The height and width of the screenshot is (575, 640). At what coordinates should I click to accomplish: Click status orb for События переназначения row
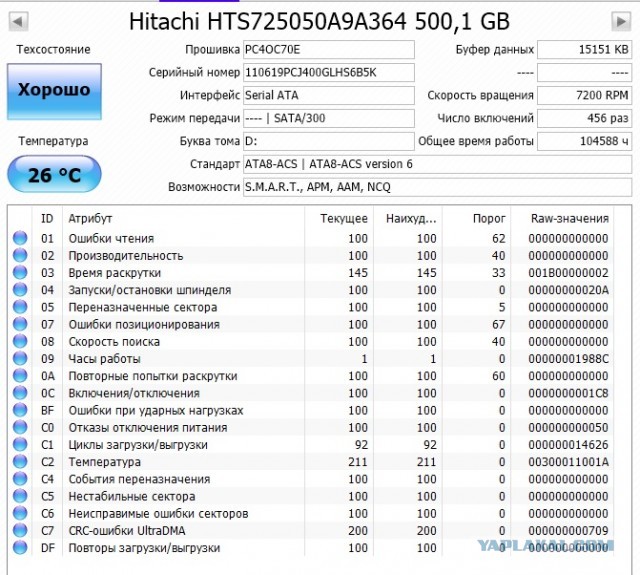click(x=20, y=479)
